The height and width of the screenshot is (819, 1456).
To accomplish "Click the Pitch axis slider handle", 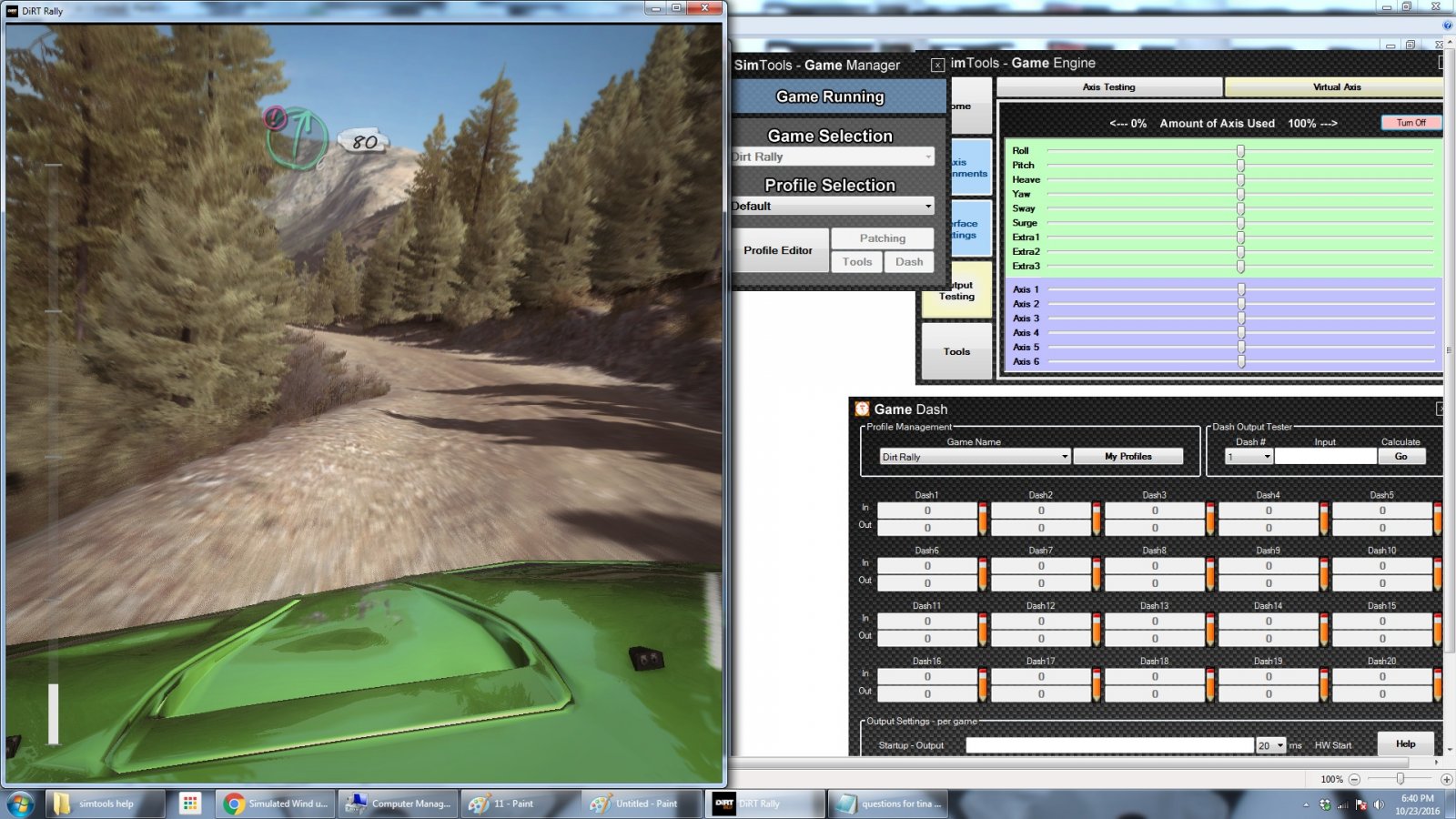I will 1240,166.
